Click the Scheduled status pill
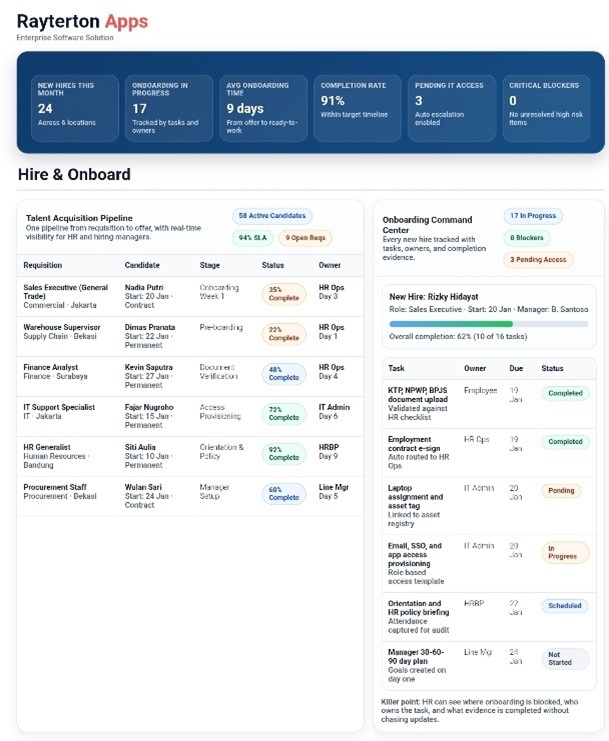This screenshot has height=741, width=609. [x=565, y=606]
